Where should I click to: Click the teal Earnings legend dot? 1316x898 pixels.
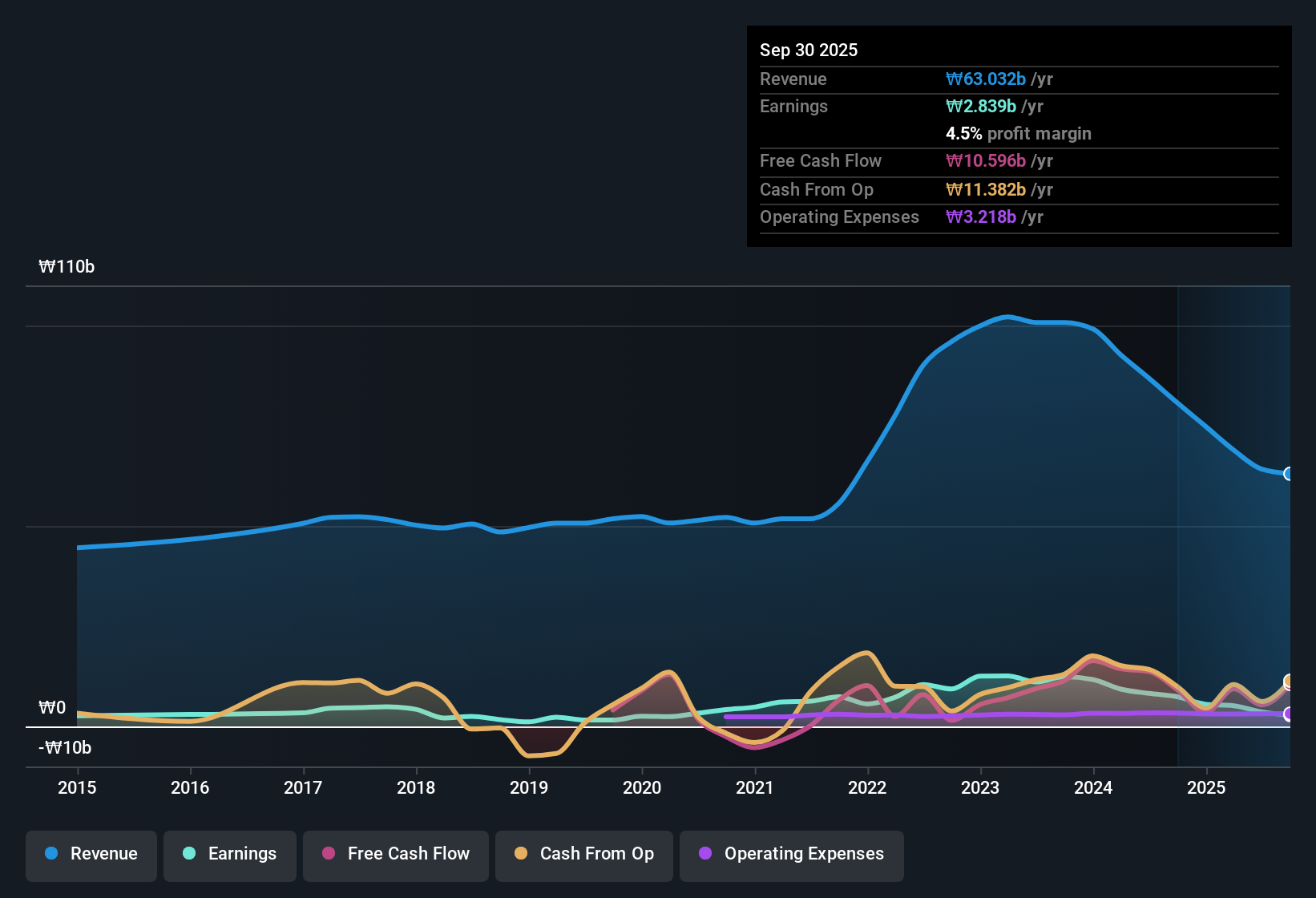[189, 854]
